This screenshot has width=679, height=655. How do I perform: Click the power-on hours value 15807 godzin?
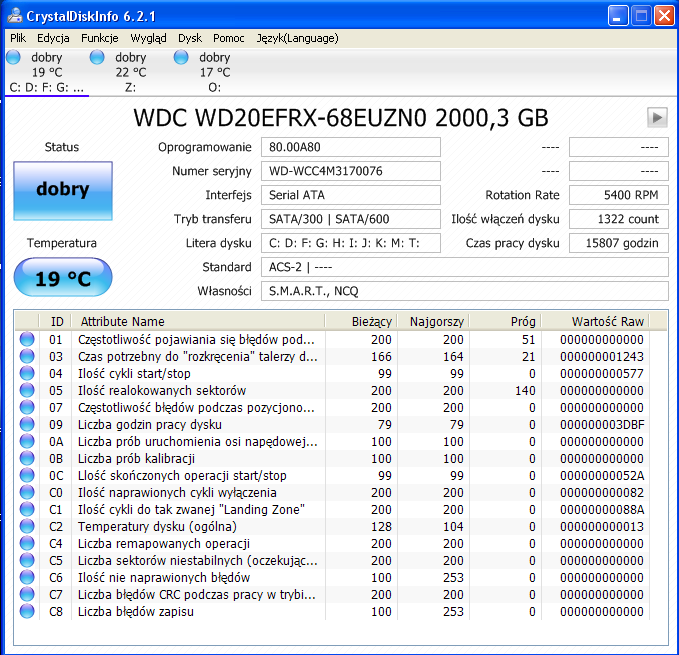pyautogui.click(x=619, y=243)
